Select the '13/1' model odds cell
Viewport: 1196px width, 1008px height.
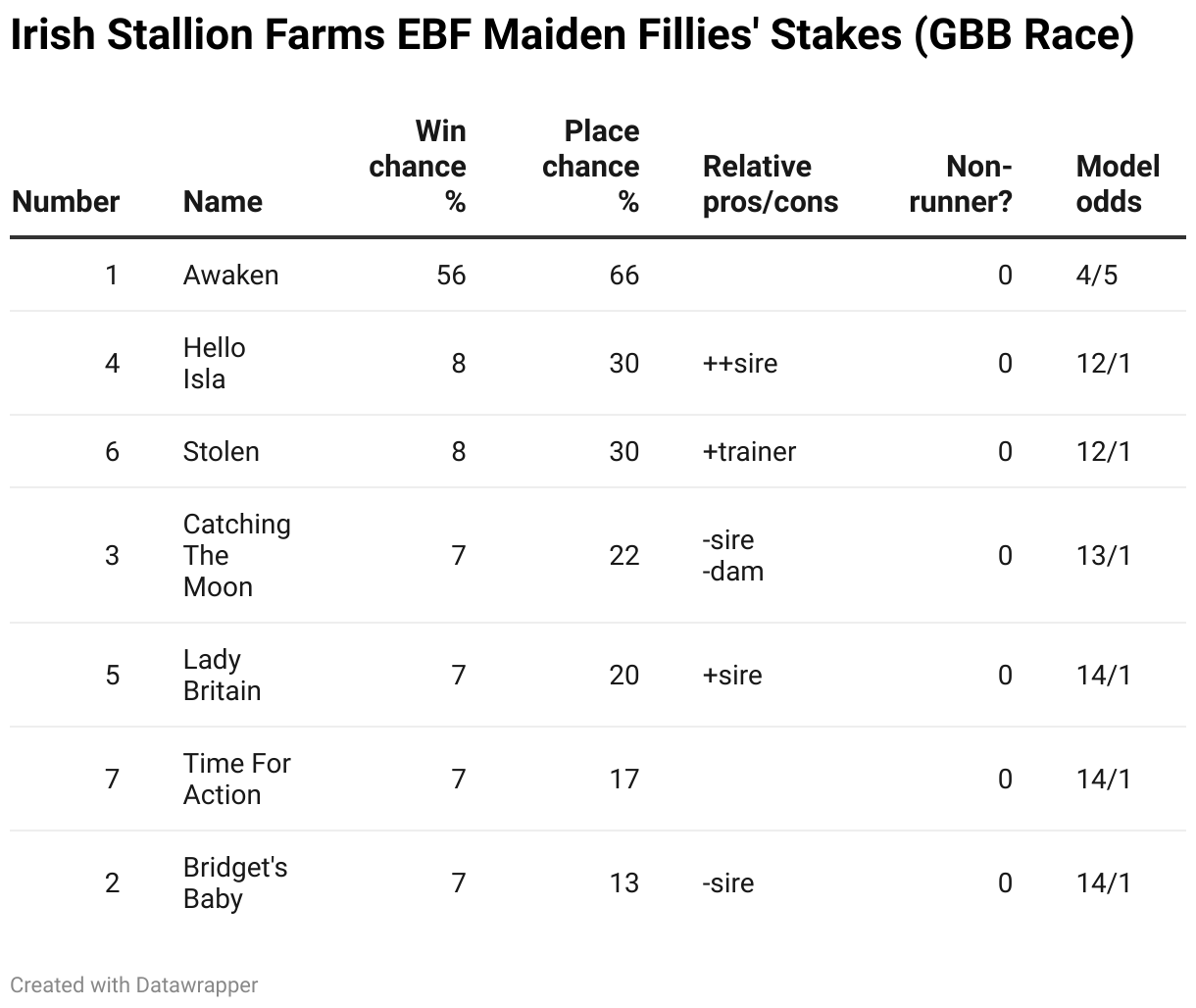click(1104, 556)
